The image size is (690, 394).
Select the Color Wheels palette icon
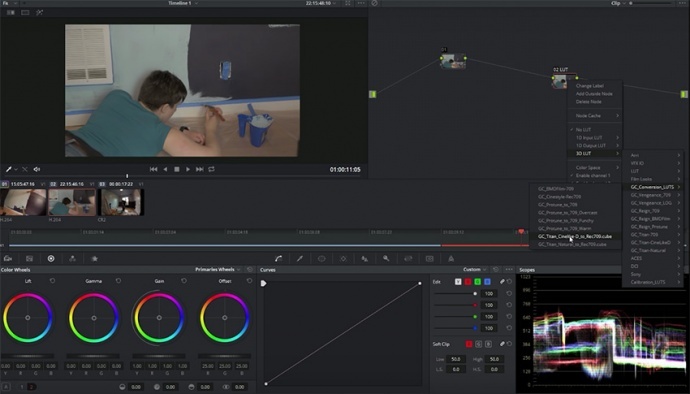coord(51,258)
